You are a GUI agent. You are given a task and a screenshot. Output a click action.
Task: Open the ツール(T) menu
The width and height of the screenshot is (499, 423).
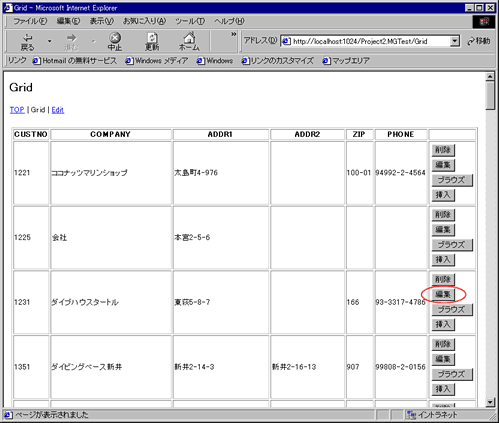pos(190,21)
